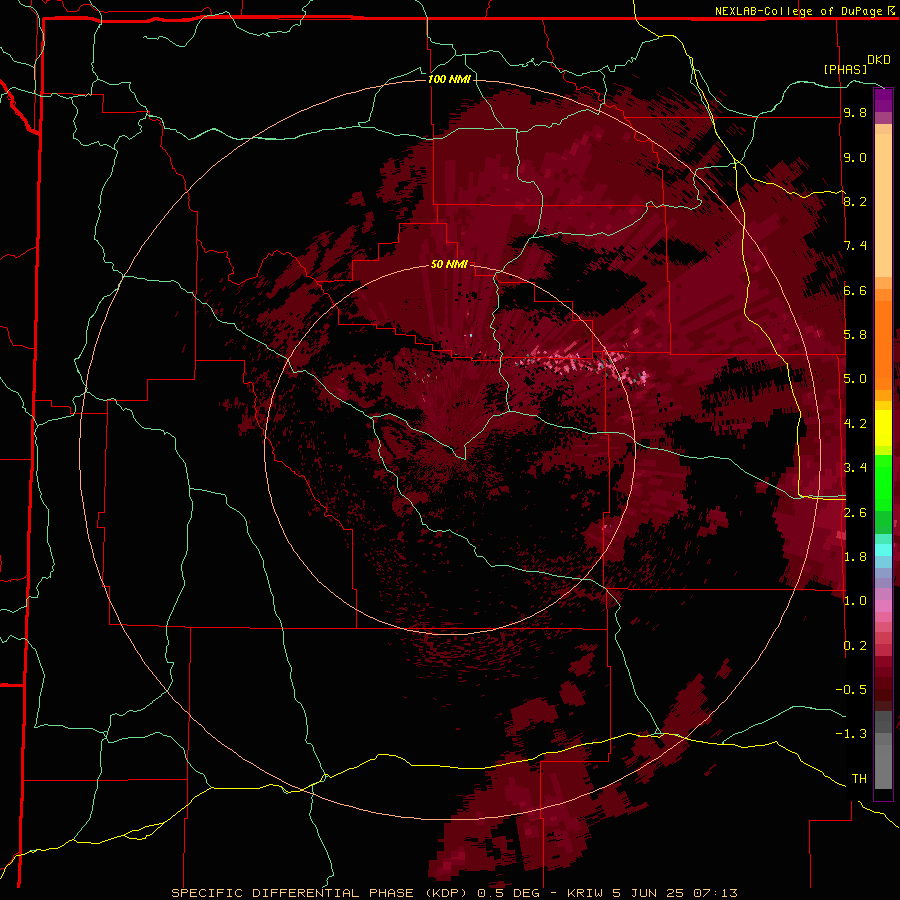Viewport: 900px width, 900px height.
Task: Select the bright green band of the scale
Action: [883, 482]
